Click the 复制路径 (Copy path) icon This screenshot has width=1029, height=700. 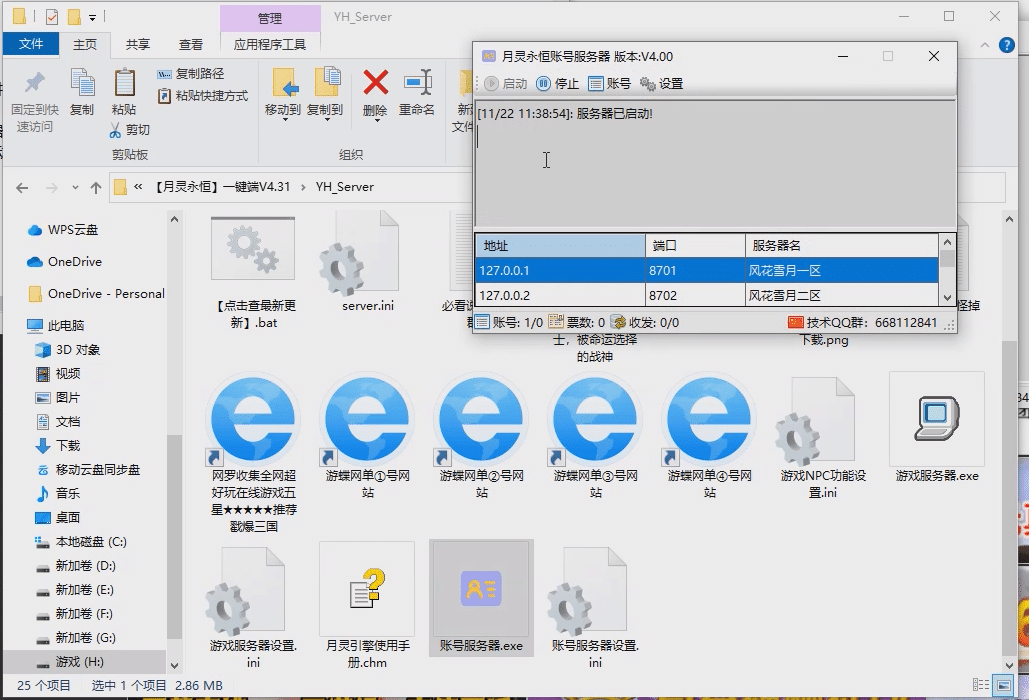[165, 74]
